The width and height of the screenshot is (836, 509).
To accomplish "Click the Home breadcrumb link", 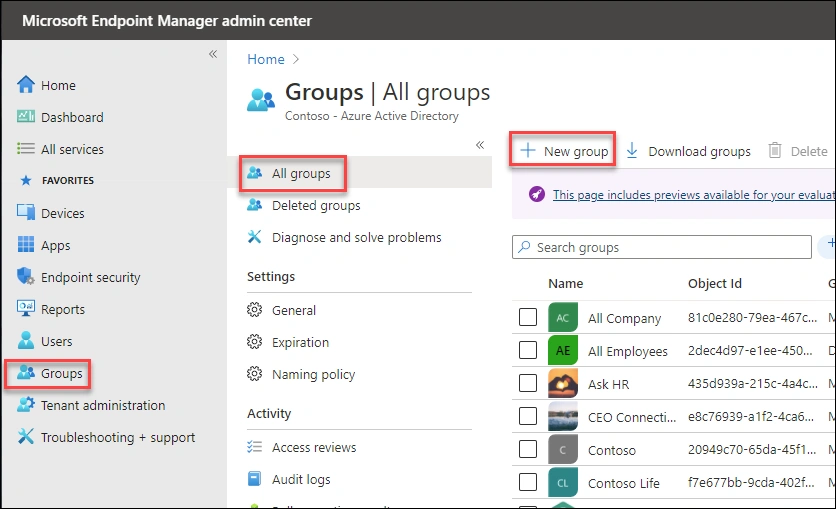I will [x=266, y=59].
